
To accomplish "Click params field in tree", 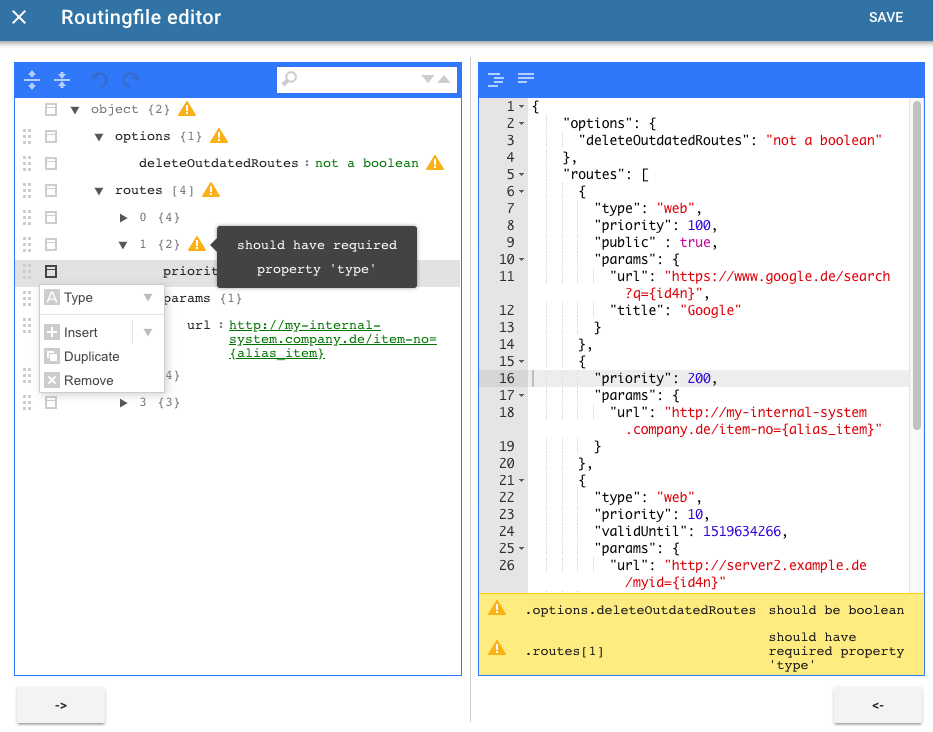I will pos(187,298).
